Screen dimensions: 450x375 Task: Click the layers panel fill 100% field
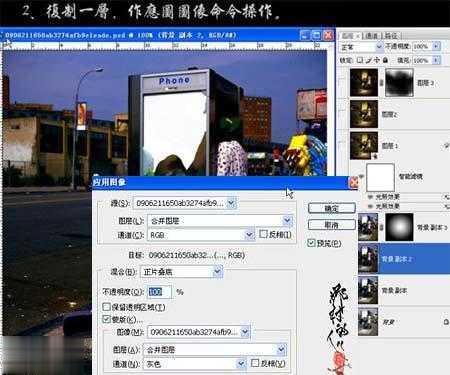click(422, 60)
